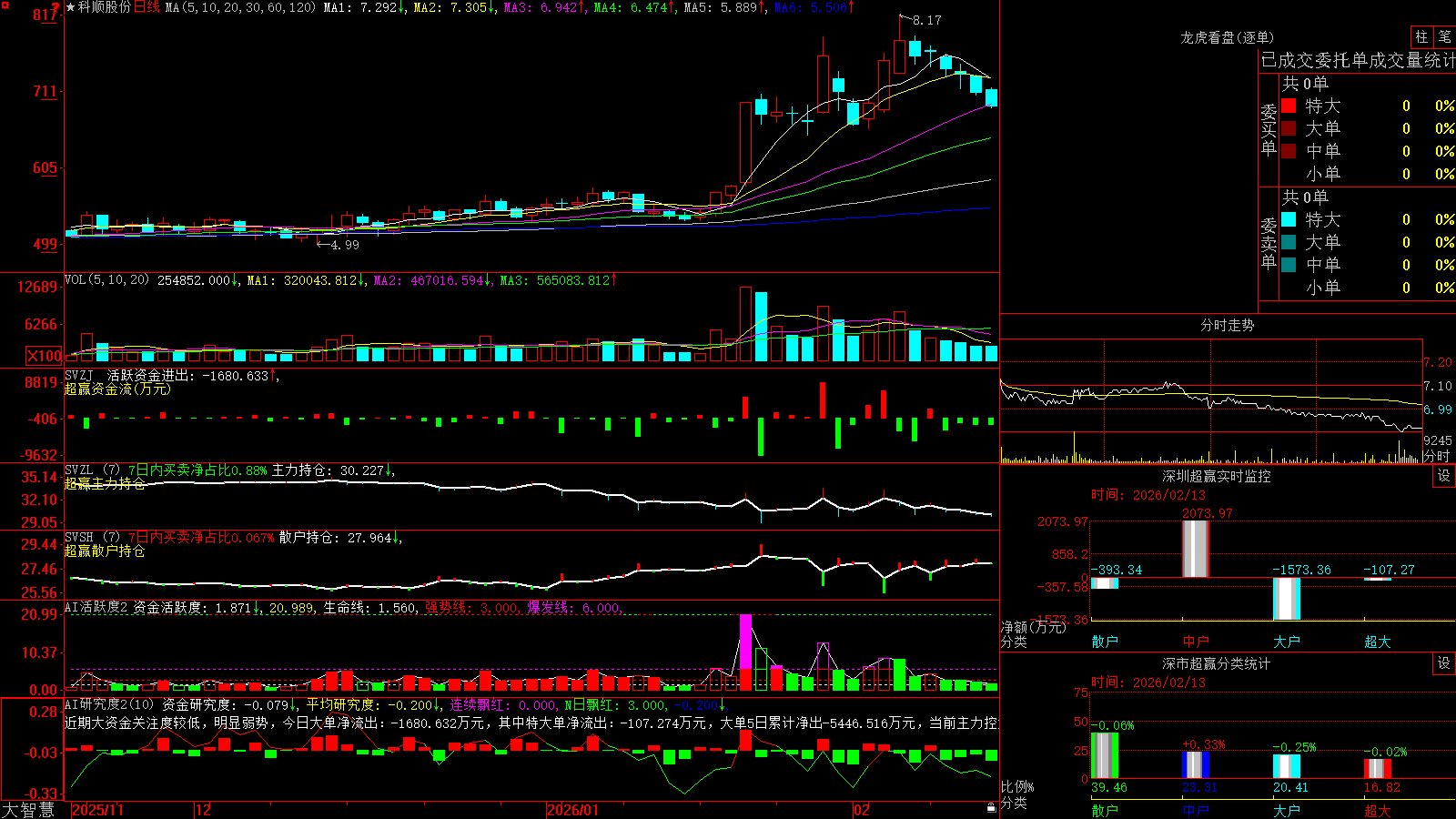Image resolution: width=1456 pixels, height=819 pixels.
Task: Toggle the favorite star before 科顺股份
Action: [70, 7]
